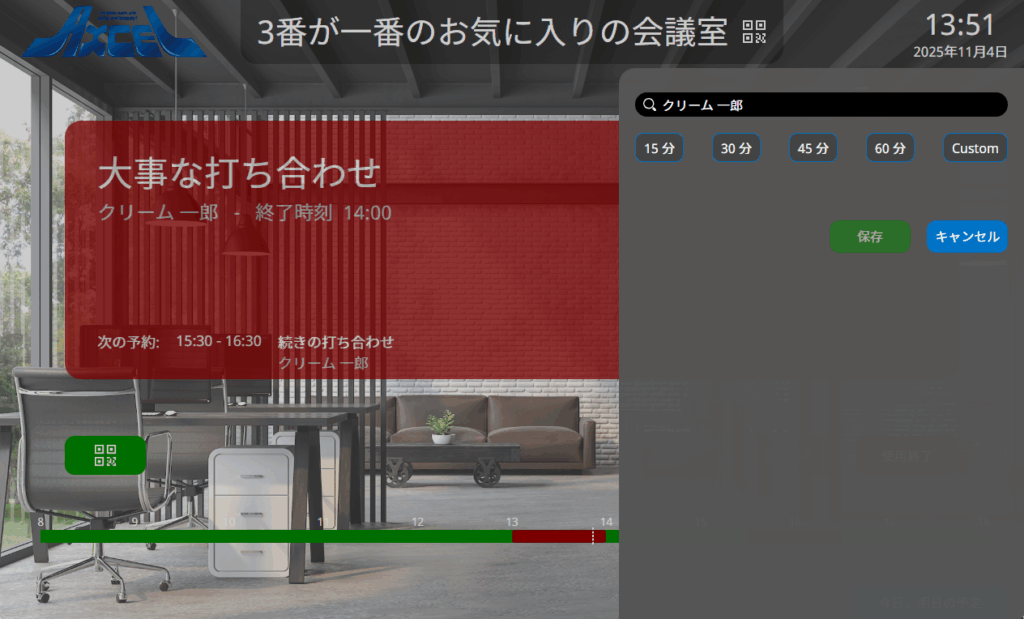Open the next booking 続きの打ち合わせ
1024x619 pixels.
tap(335, 342)
